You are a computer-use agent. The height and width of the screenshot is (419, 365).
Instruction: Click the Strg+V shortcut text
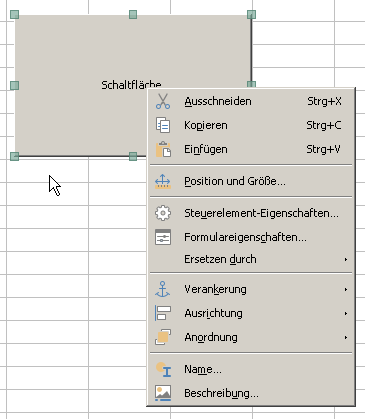[x=323, y=149]
